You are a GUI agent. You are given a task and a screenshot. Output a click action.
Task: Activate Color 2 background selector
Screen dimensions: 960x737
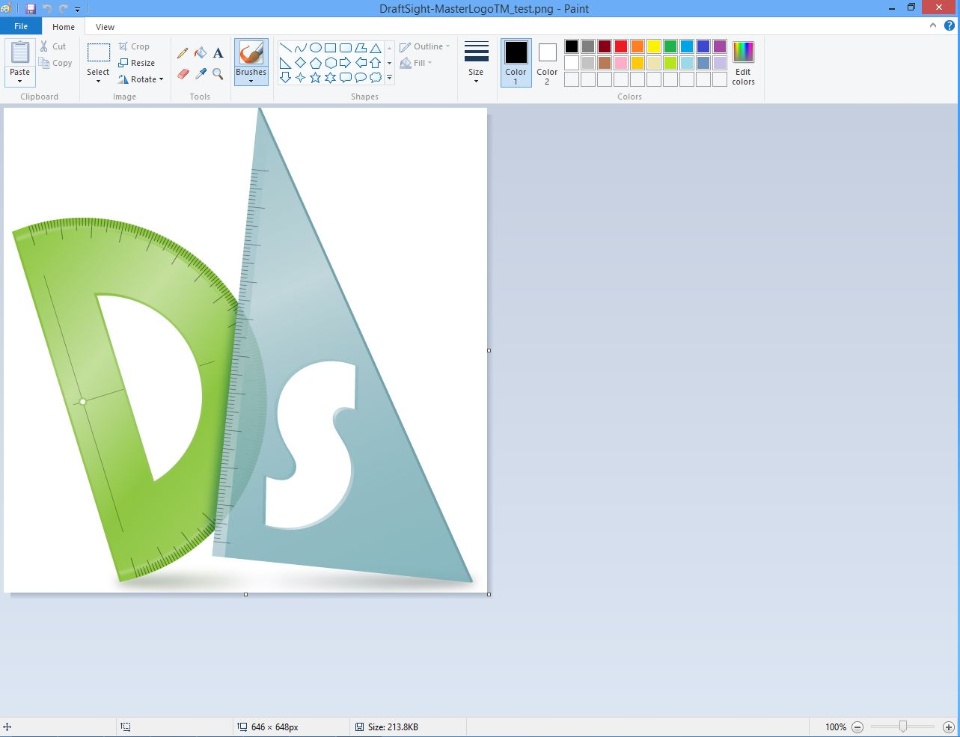coord(547,62)
